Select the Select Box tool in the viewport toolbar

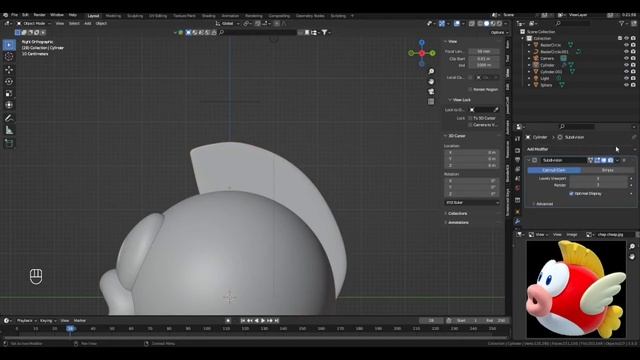pyautogui.click(x=9, y=45)
